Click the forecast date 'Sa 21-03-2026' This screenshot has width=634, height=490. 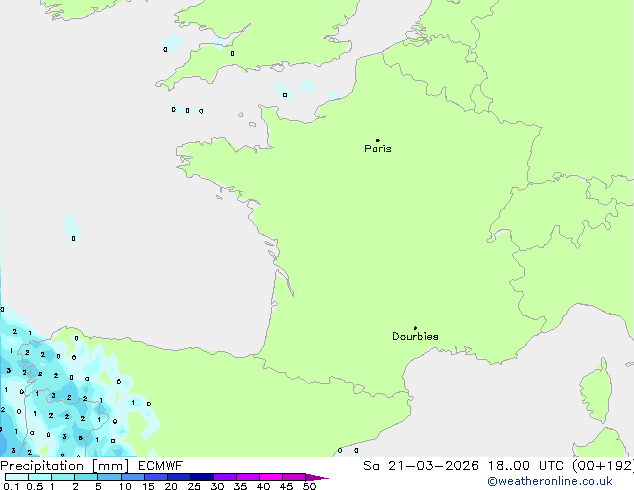pyautogui.click(x=421, y=466)
